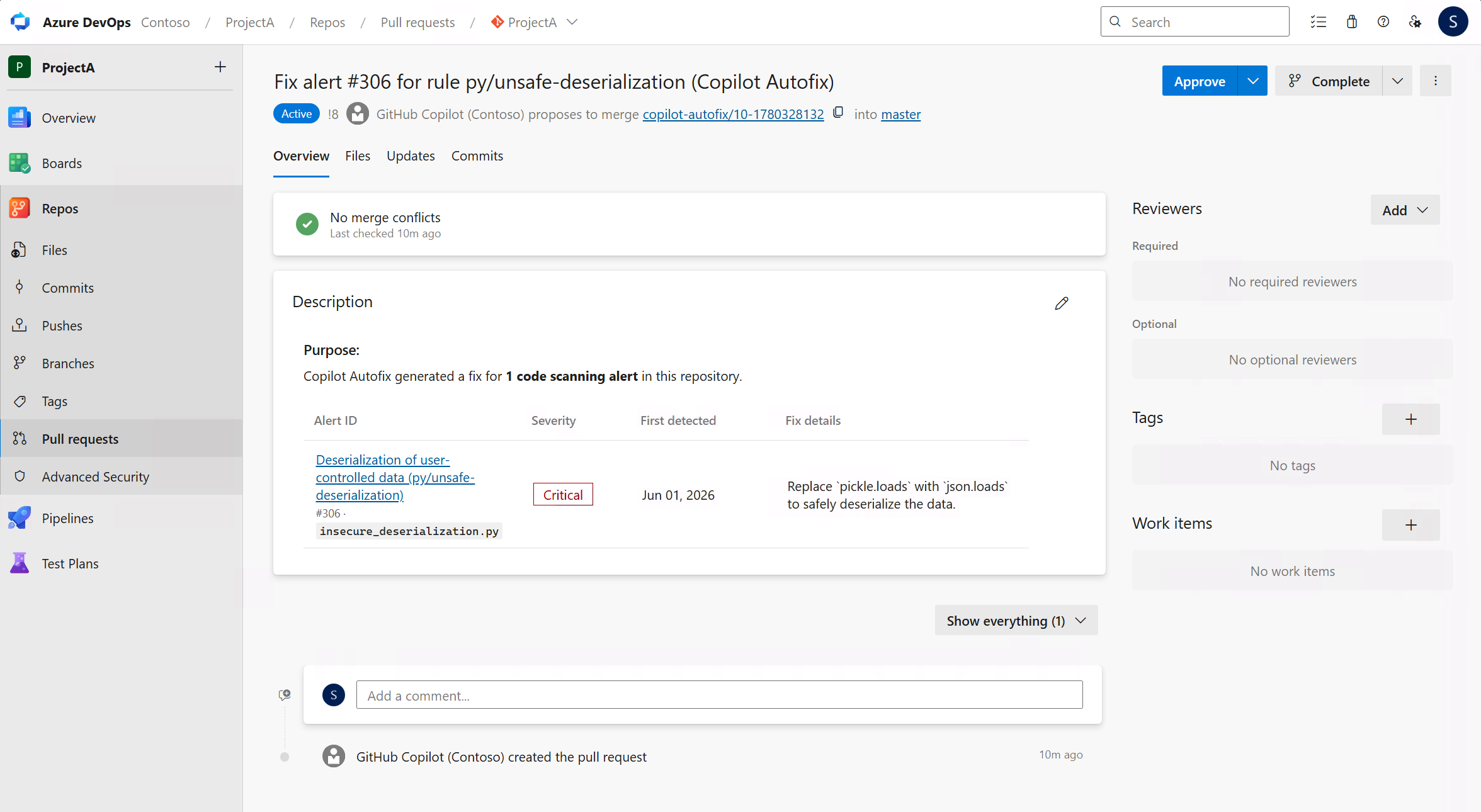Image resolution: width=1481 pixels, height=812 pixels.
Task: Open the master target branch link
Action: pyautogui.click(x=901, y=114)
